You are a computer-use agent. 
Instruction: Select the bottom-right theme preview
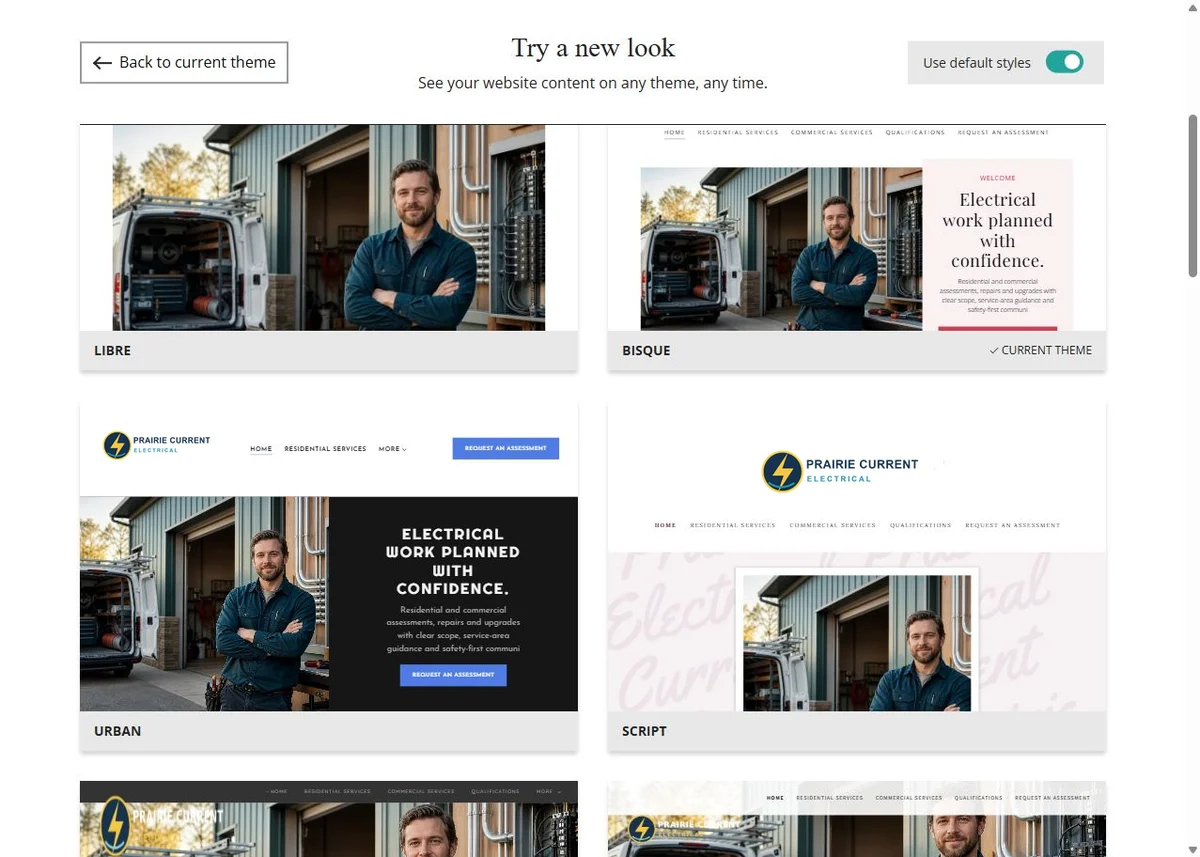tap(857, 819)
